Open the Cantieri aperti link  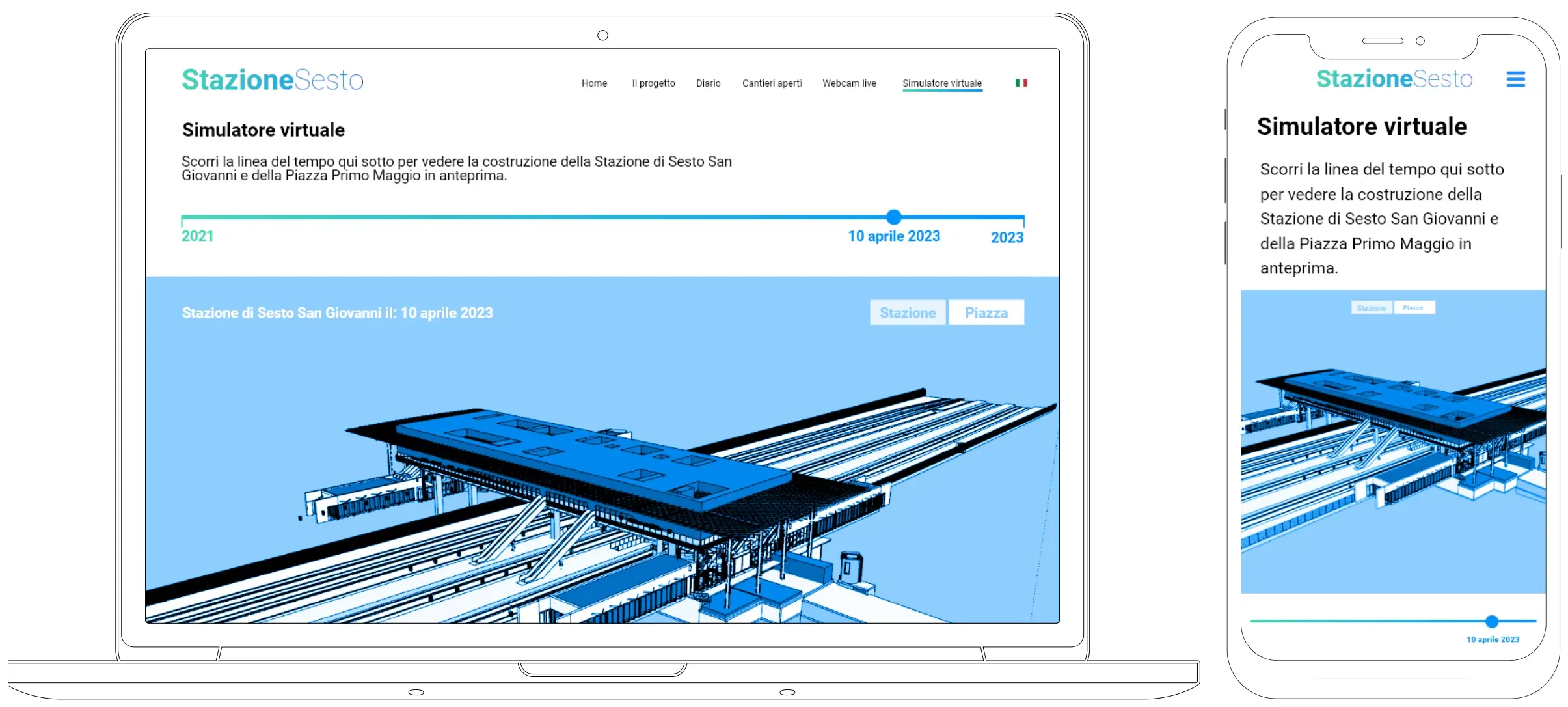(772, 83)
